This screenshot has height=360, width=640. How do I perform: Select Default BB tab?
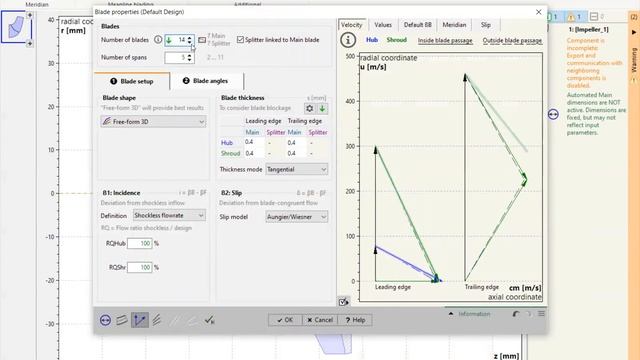click(417, 25)
